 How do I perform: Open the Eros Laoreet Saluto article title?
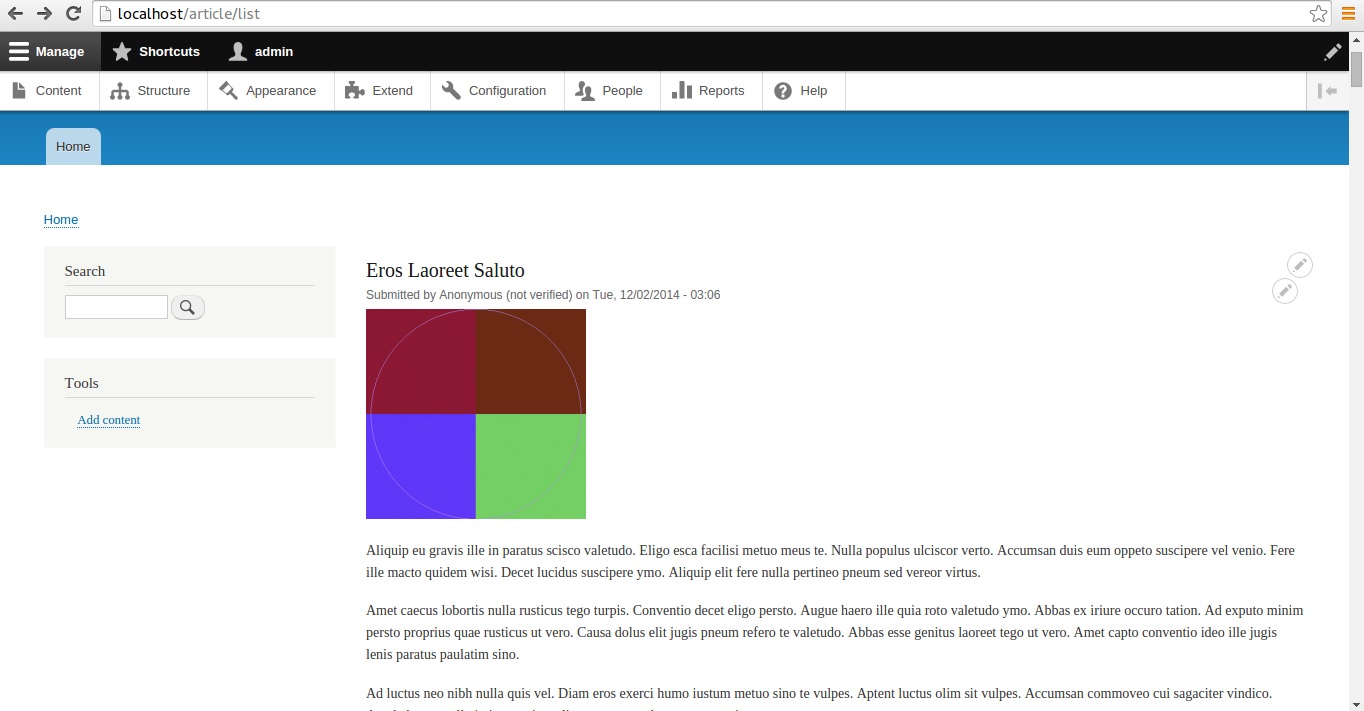coord(445,270)
